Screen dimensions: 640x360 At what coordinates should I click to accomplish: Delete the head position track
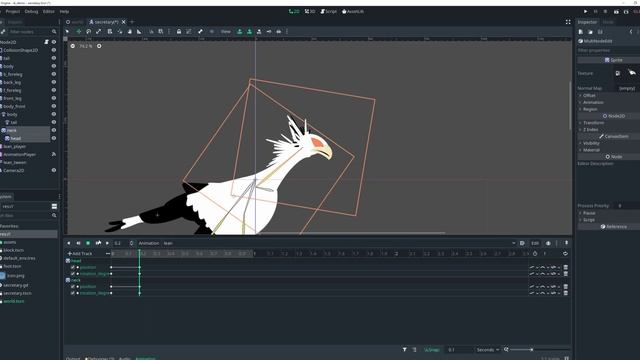566,267
